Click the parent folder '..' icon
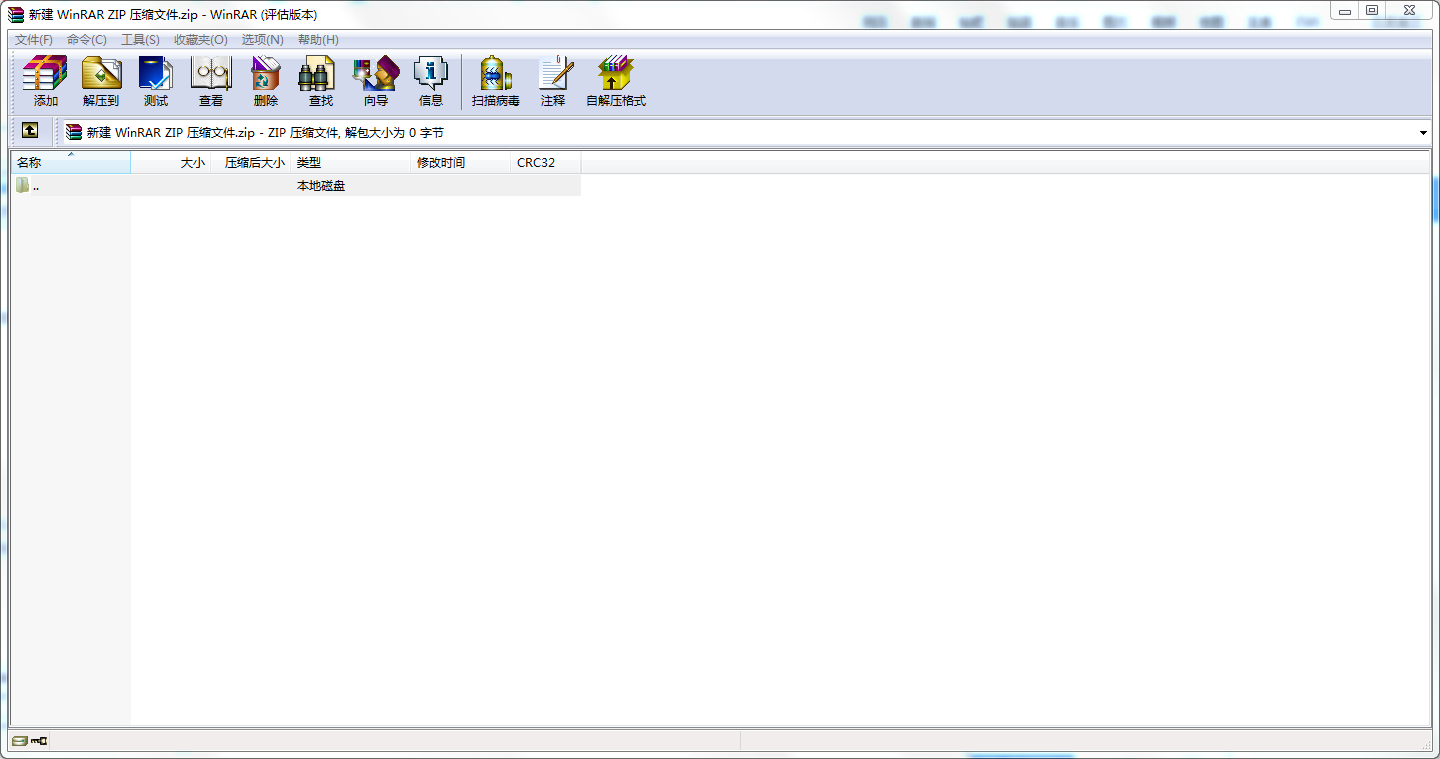The image size is (1440, 759). coord(23,185)
